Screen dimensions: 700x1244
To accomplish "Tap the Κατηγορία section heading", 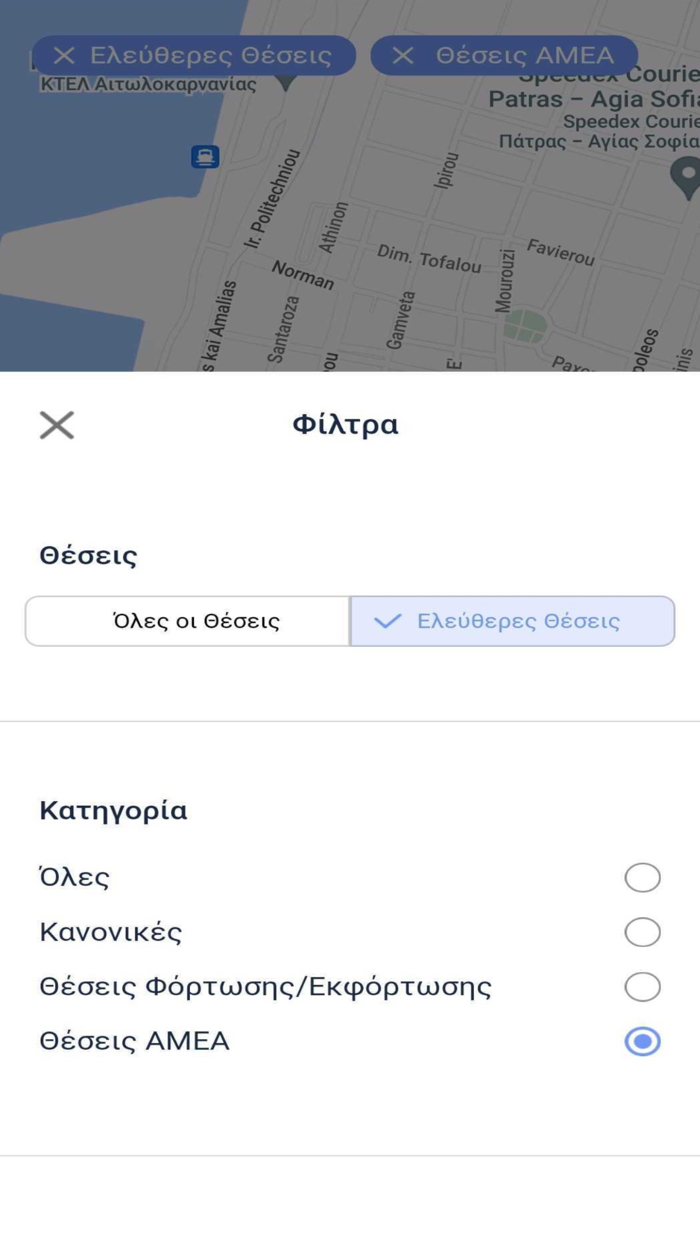I will point(112,810).
